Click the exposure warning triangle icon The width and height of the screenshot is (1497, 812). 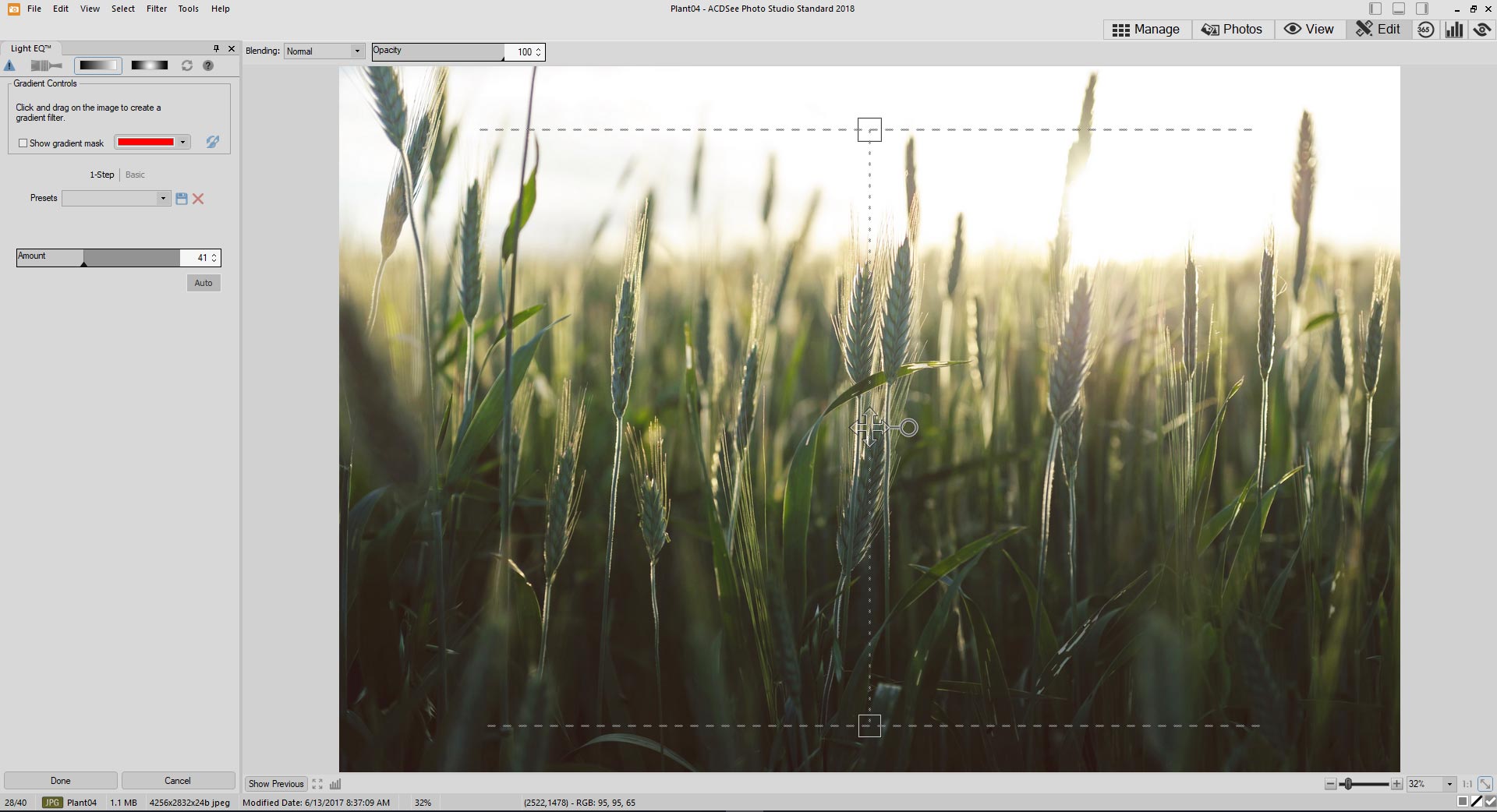(9, 65)
